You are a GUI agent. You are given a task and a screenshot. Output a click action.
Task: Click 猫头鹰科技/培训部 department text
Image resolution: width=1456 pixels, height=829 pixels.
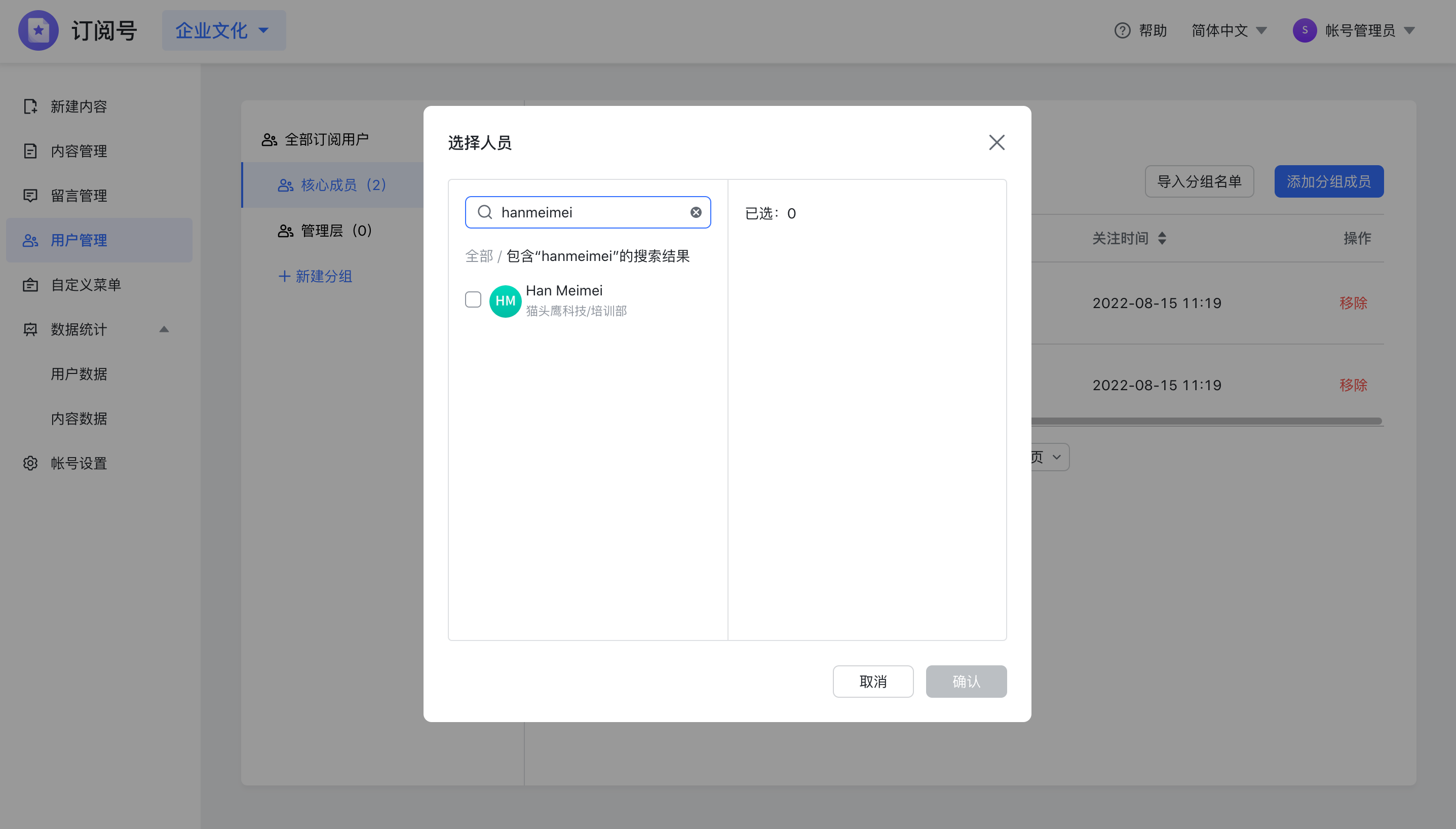576,311
